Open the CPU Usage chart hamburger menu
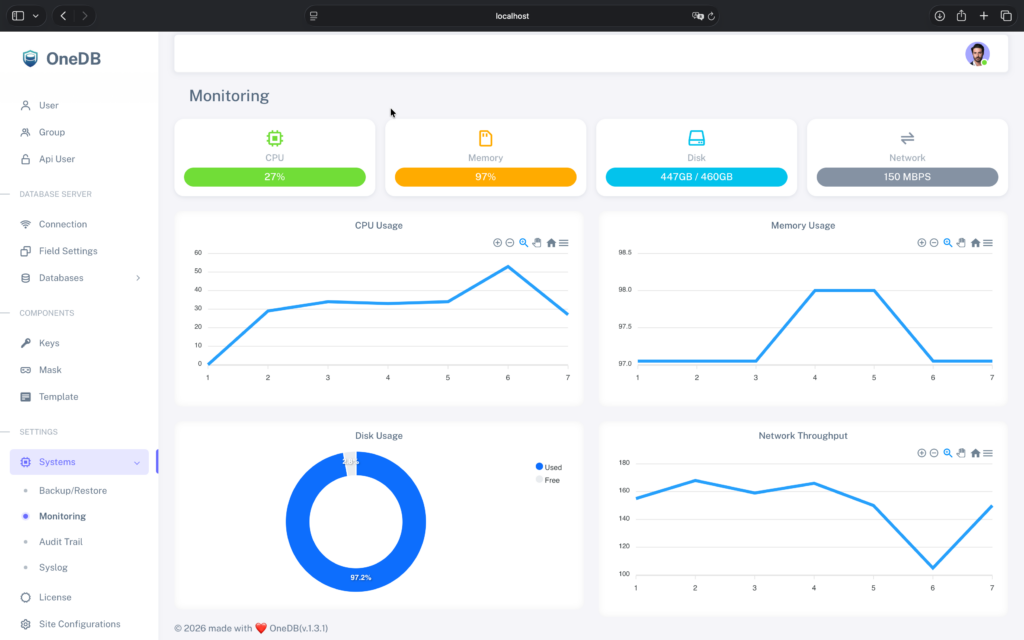Image resolution: width=1024 pixels, height=640 pixels. (x=564, y=243)
